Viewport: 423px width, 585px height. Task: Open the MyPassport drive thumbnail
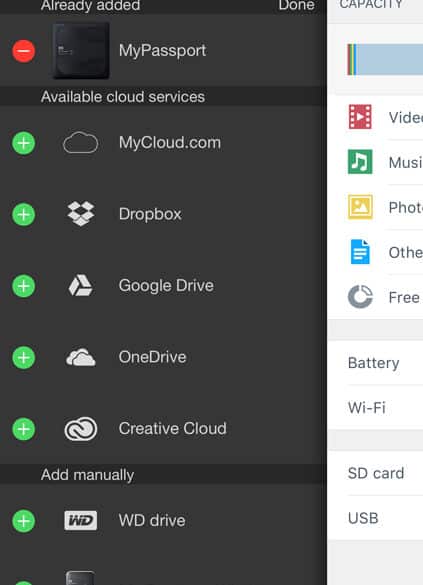click(x=81, y=51)
